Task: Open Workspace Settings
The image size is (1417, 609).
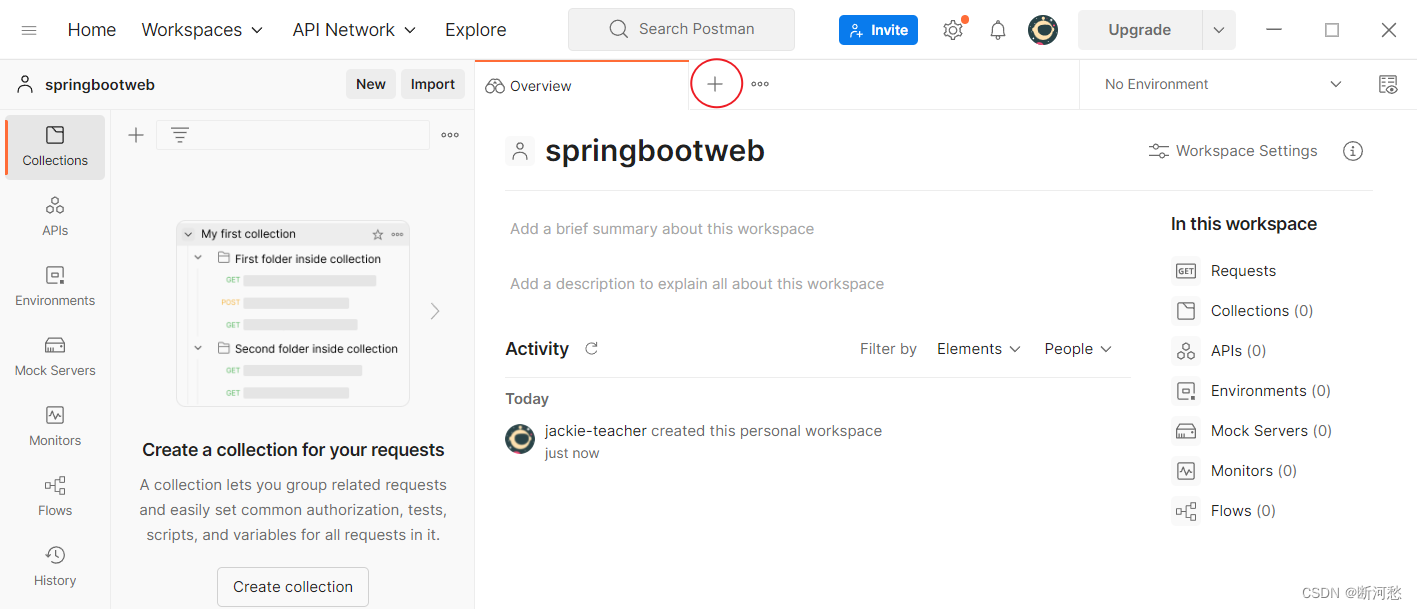Action: 1233,150
